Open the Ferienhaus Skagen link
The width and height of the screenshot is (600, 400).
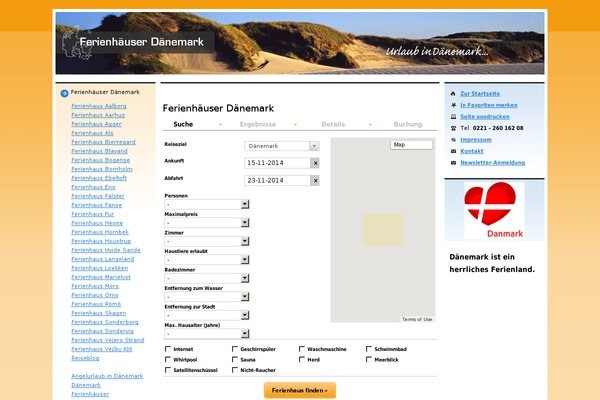pyautogui.click(x=98, y=313)
